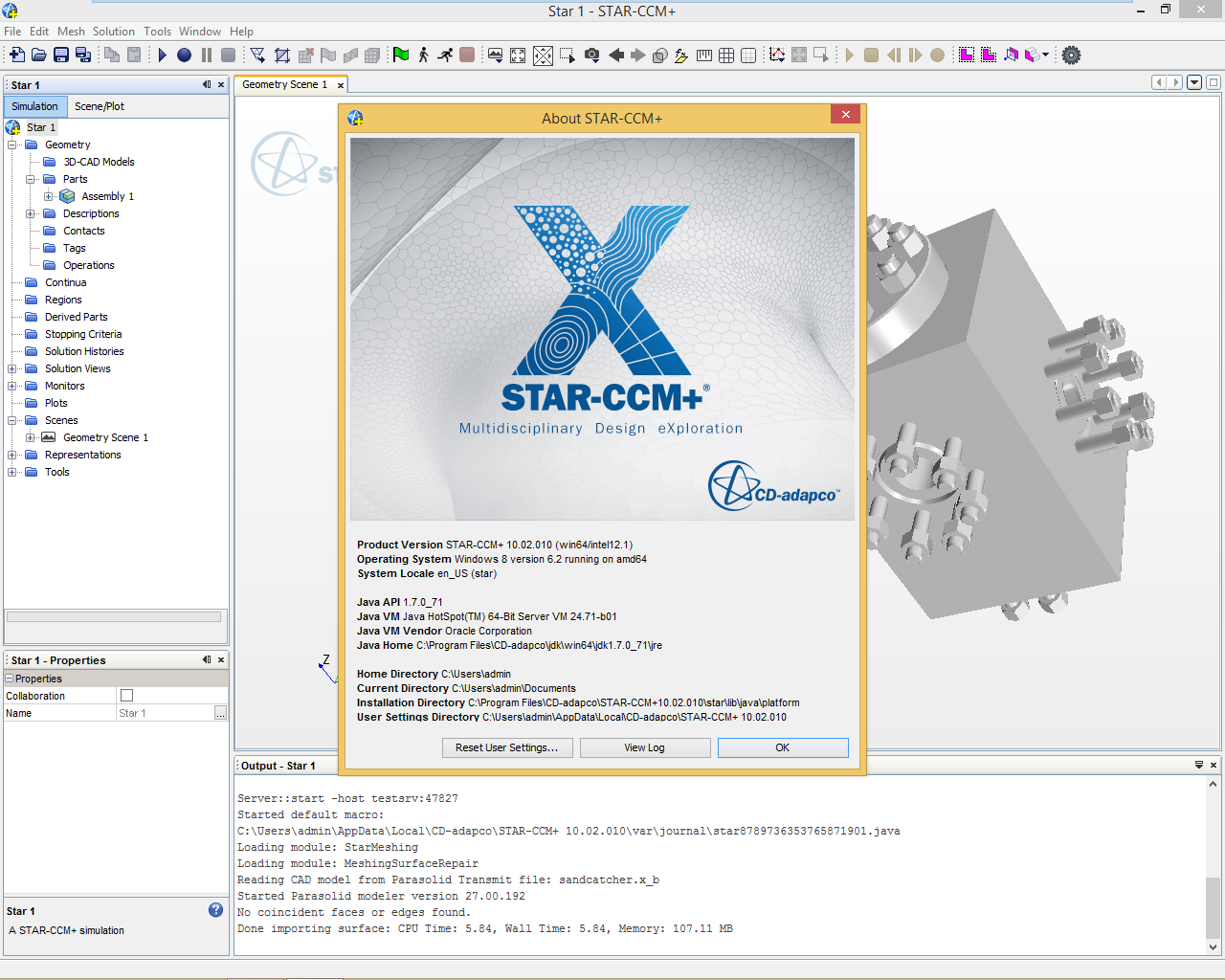Close the Geometry Scene 1 tab
This screenshot has width=1225, height=980.
(340, 85)
